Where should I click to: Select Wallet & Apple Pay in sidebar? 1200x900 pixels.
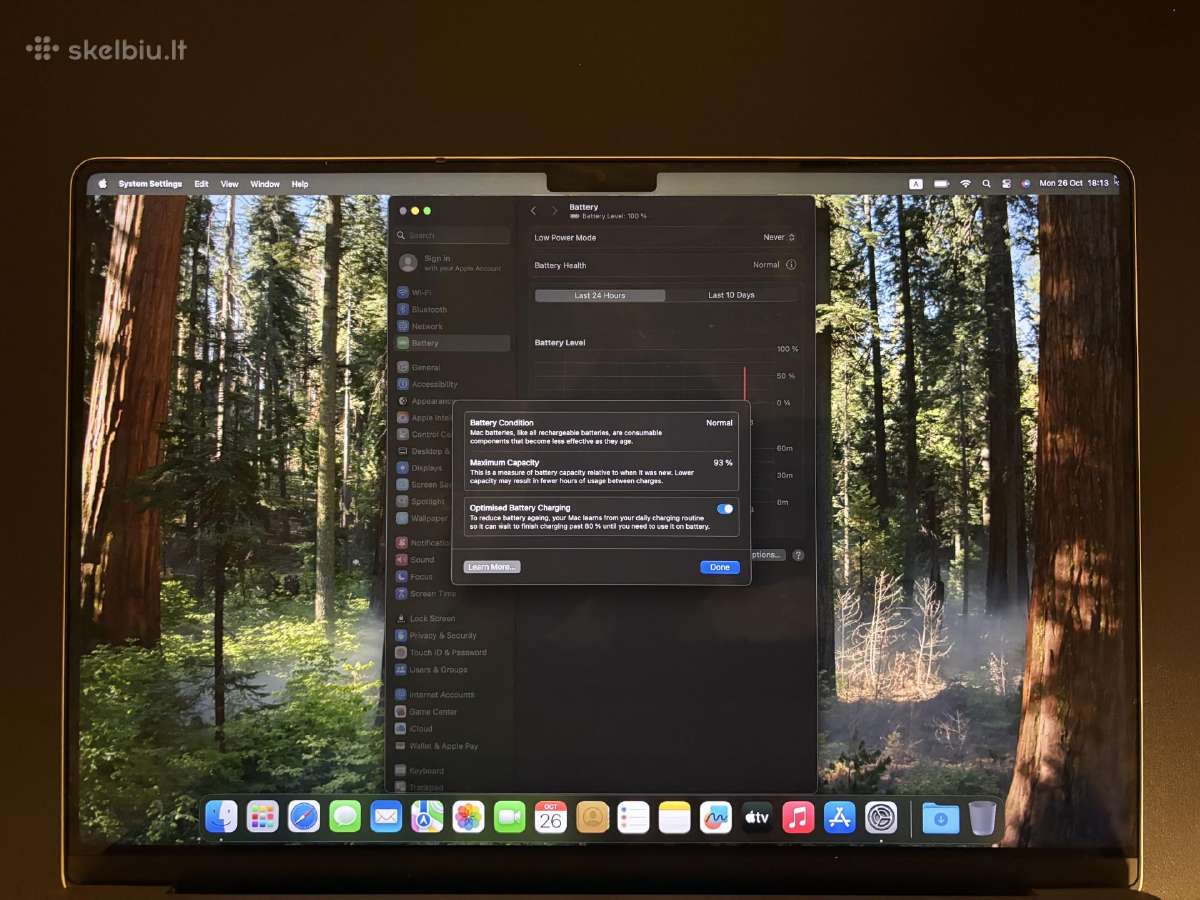coord(452,746)
